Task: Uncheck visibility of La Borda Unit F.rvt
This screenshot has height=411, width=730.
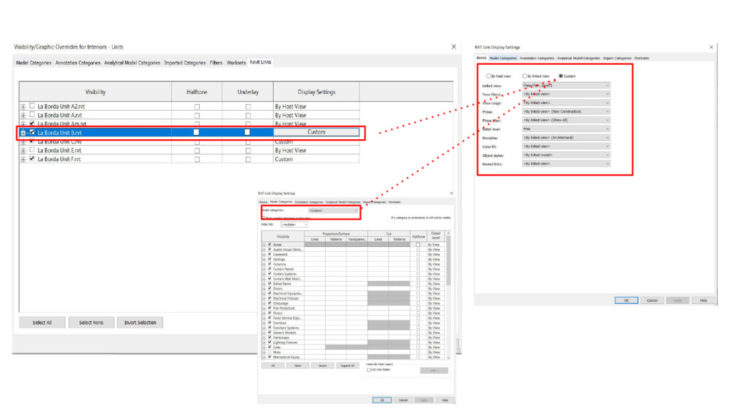Action: click(32, 159)
